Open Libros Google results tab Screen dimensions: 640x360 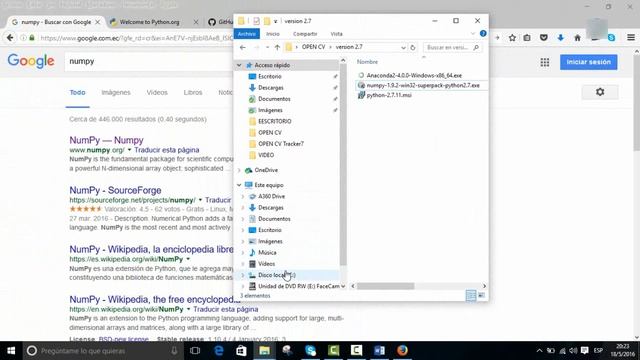pos(193,93)
